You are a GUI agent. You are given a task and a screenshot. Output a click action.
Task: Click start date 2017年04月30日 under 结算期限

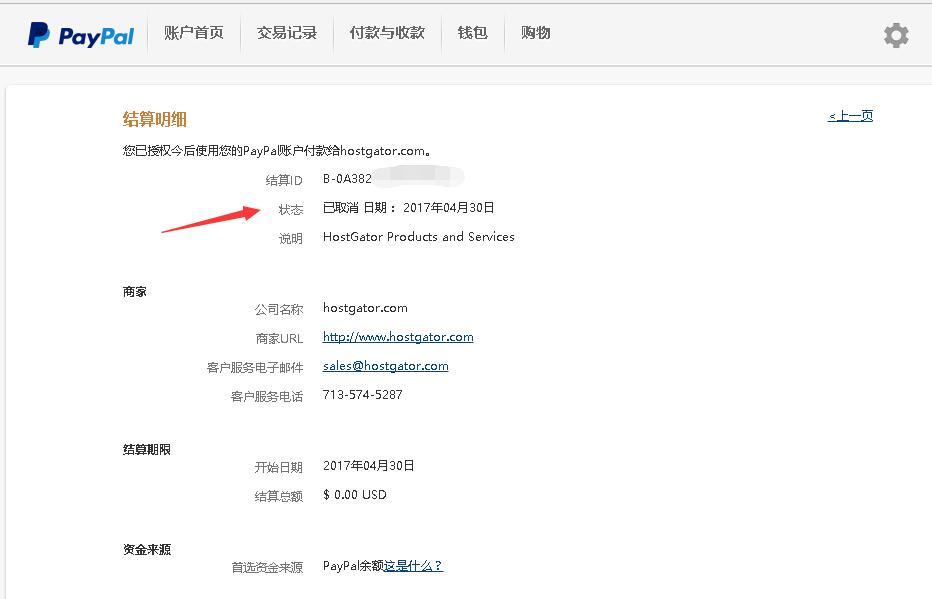369,465
